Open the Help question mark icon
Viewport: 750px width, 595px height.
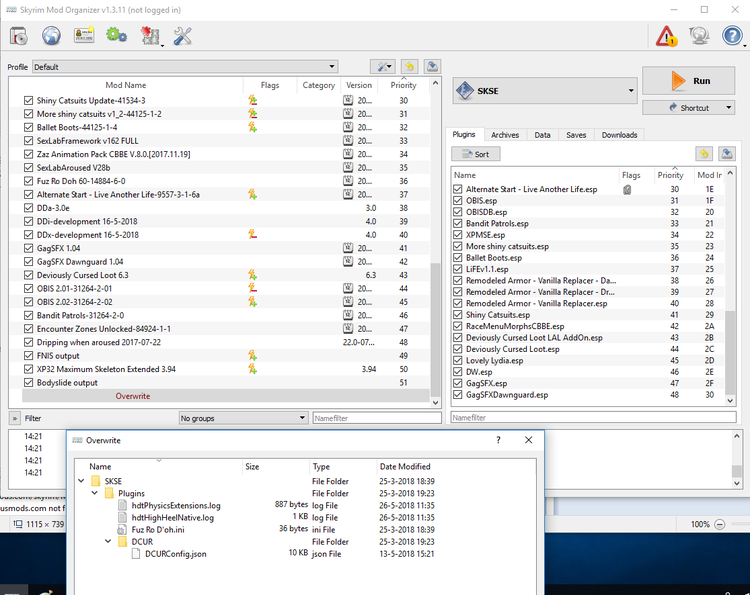(x=732, y=36)
